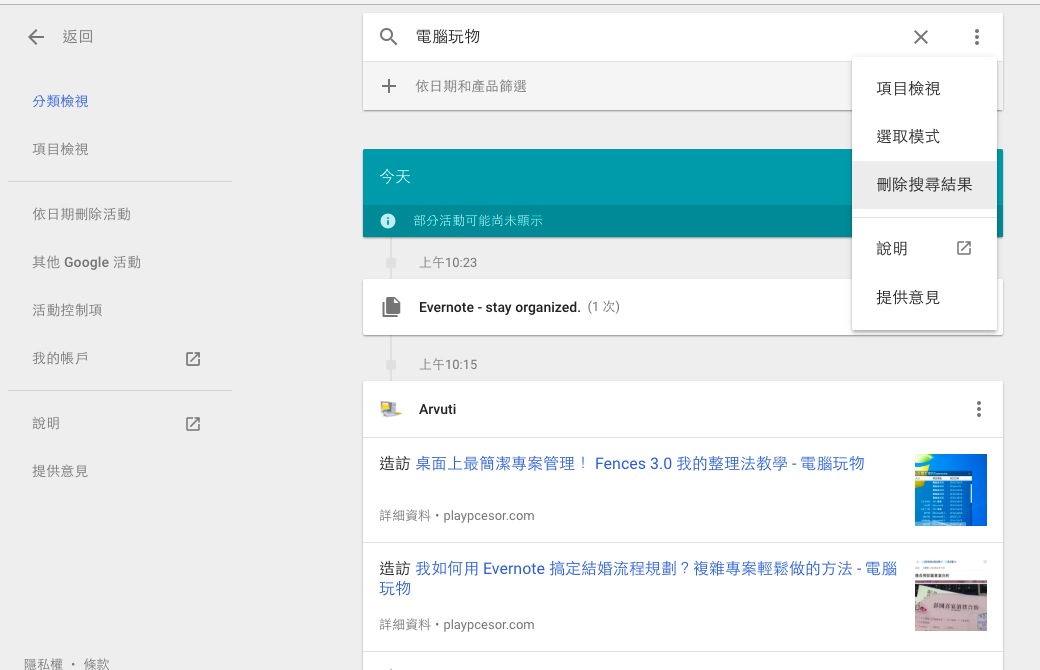Open 說明 in the sidebar
1040x670 pixels.
click(46, 423)
